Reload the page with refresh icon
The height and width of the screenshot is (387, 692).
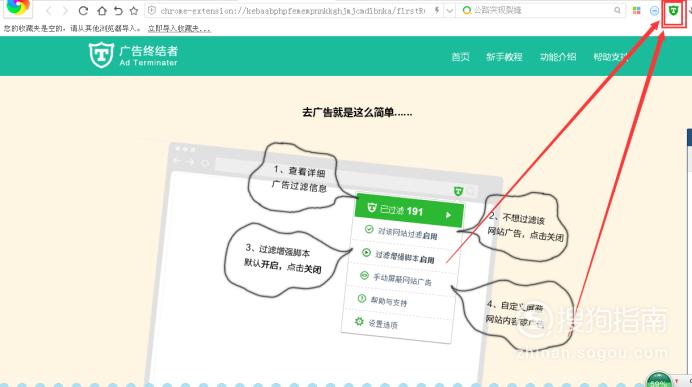83,10
